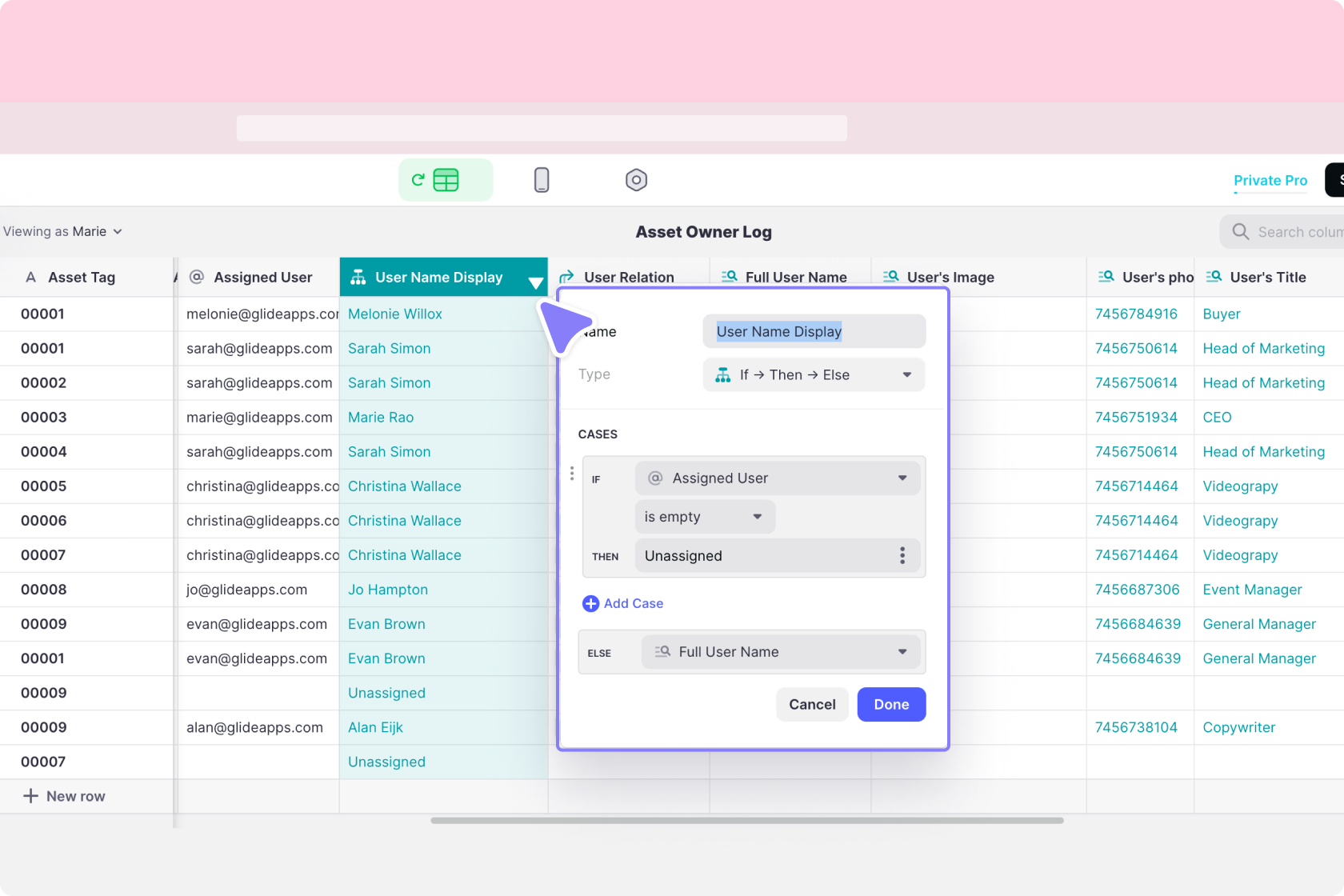Click the Done button

click(890, 704)
